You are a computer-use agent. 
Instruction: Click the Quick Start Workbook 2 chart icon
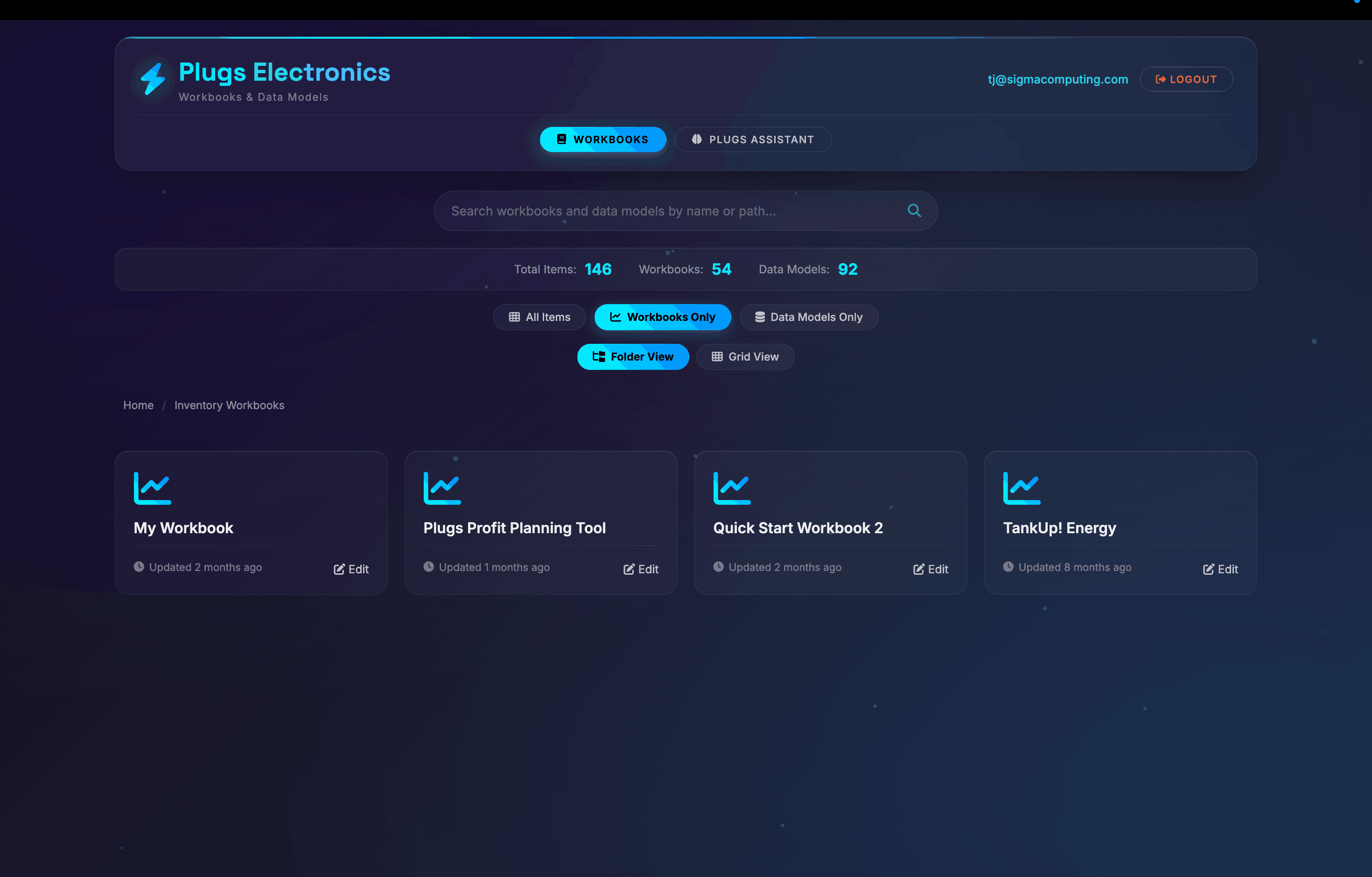[x=732, y=488]
